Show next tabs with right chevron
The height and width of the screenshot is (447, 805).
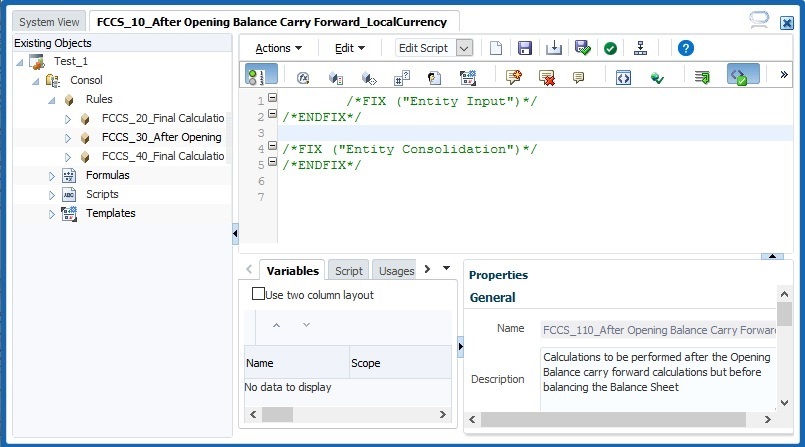(427, 269)
